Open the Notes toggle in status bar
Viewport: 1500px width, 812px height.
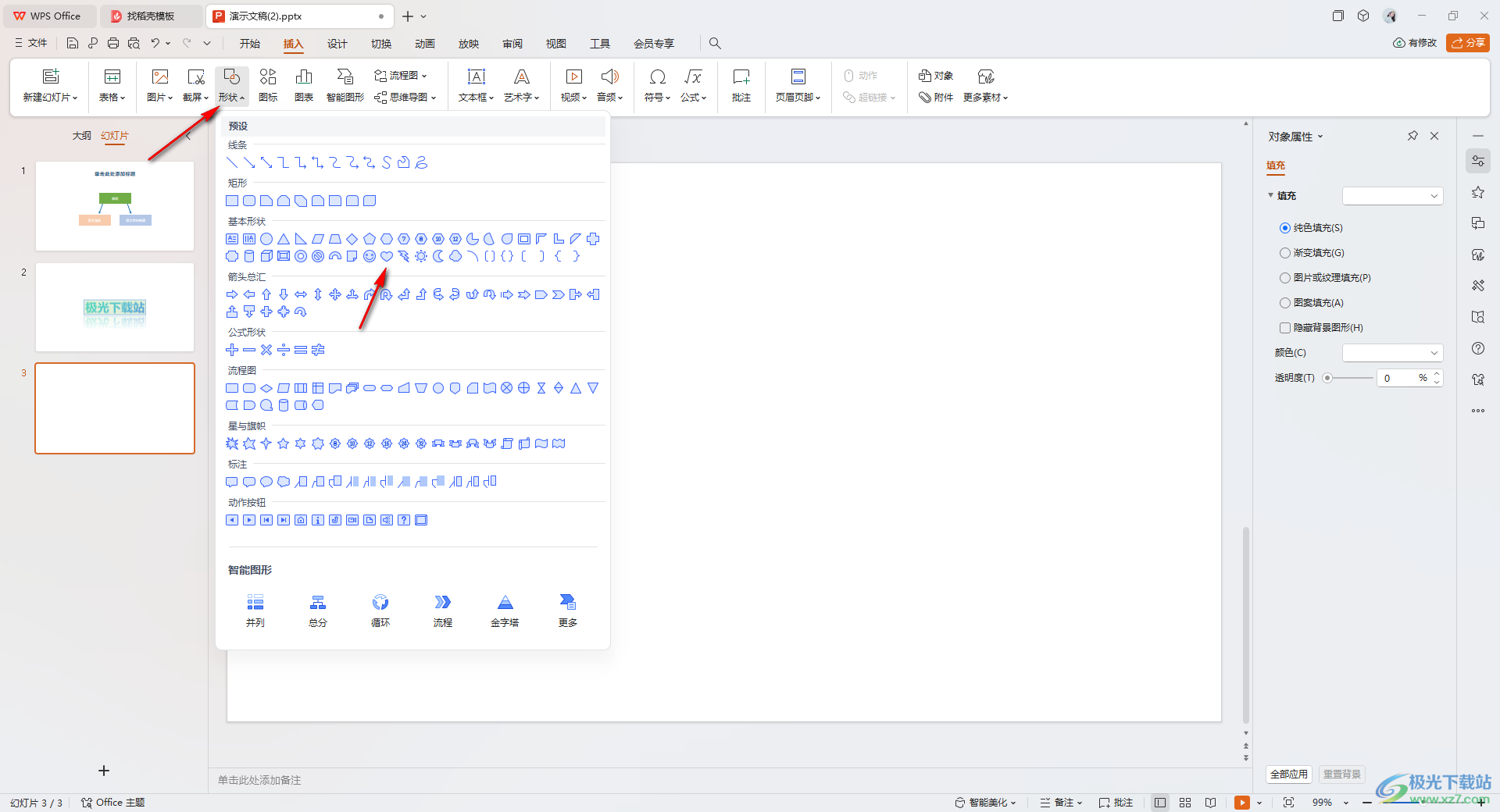coord(1062,803)
